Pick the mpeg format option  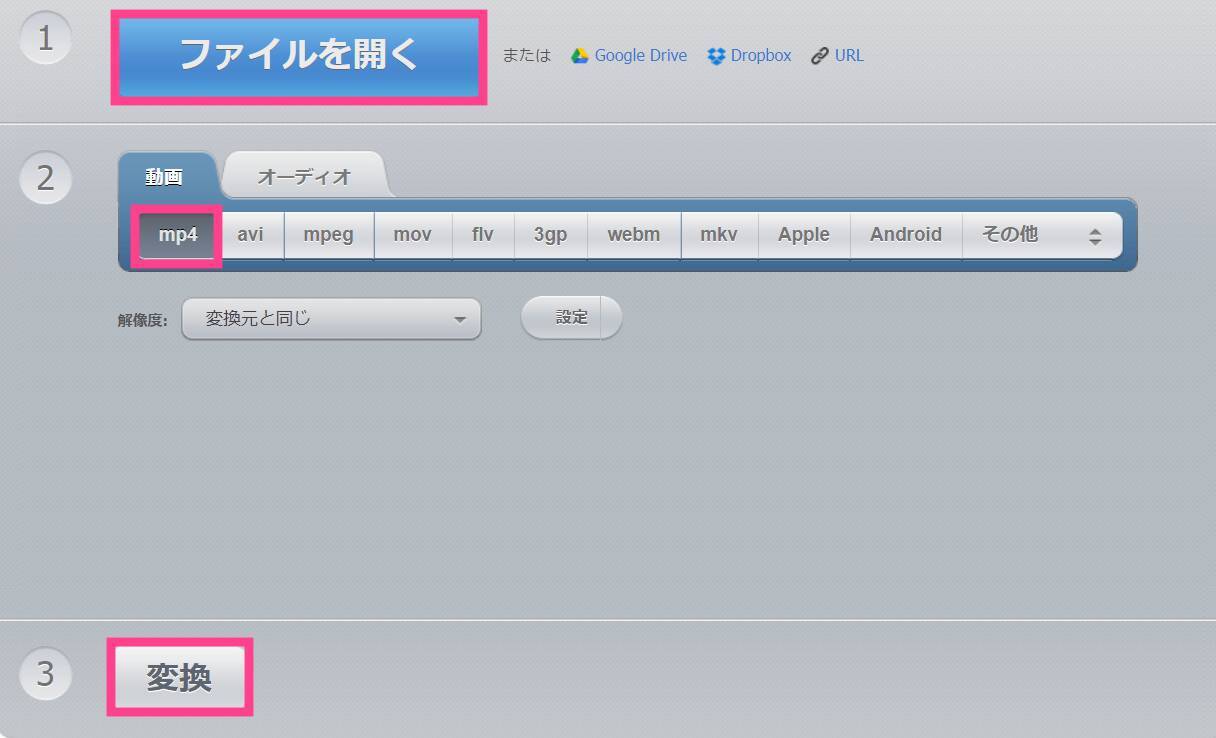pyautogui.click(x=329, y=235)
